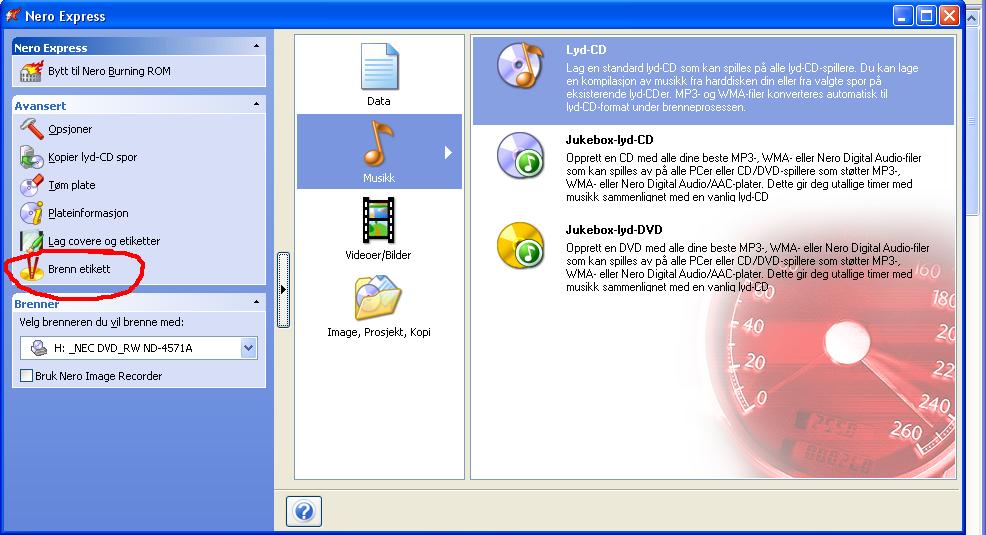Click the Nero Express title bar icon
This screenshot has height=535, width=986.
13,15
